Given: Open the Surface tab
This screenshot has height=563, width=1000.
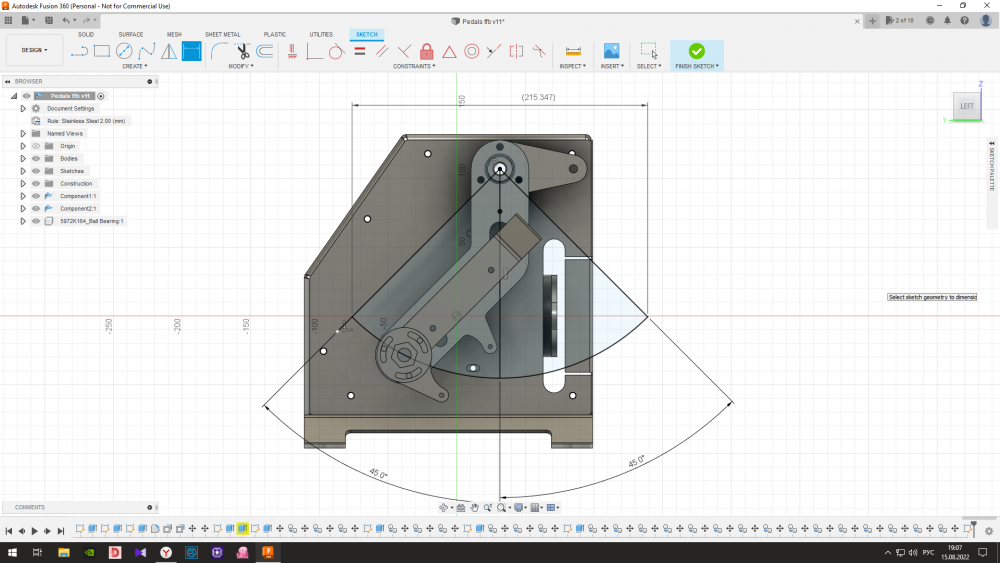Looking at the screenshot, I should tap(130, 34).
